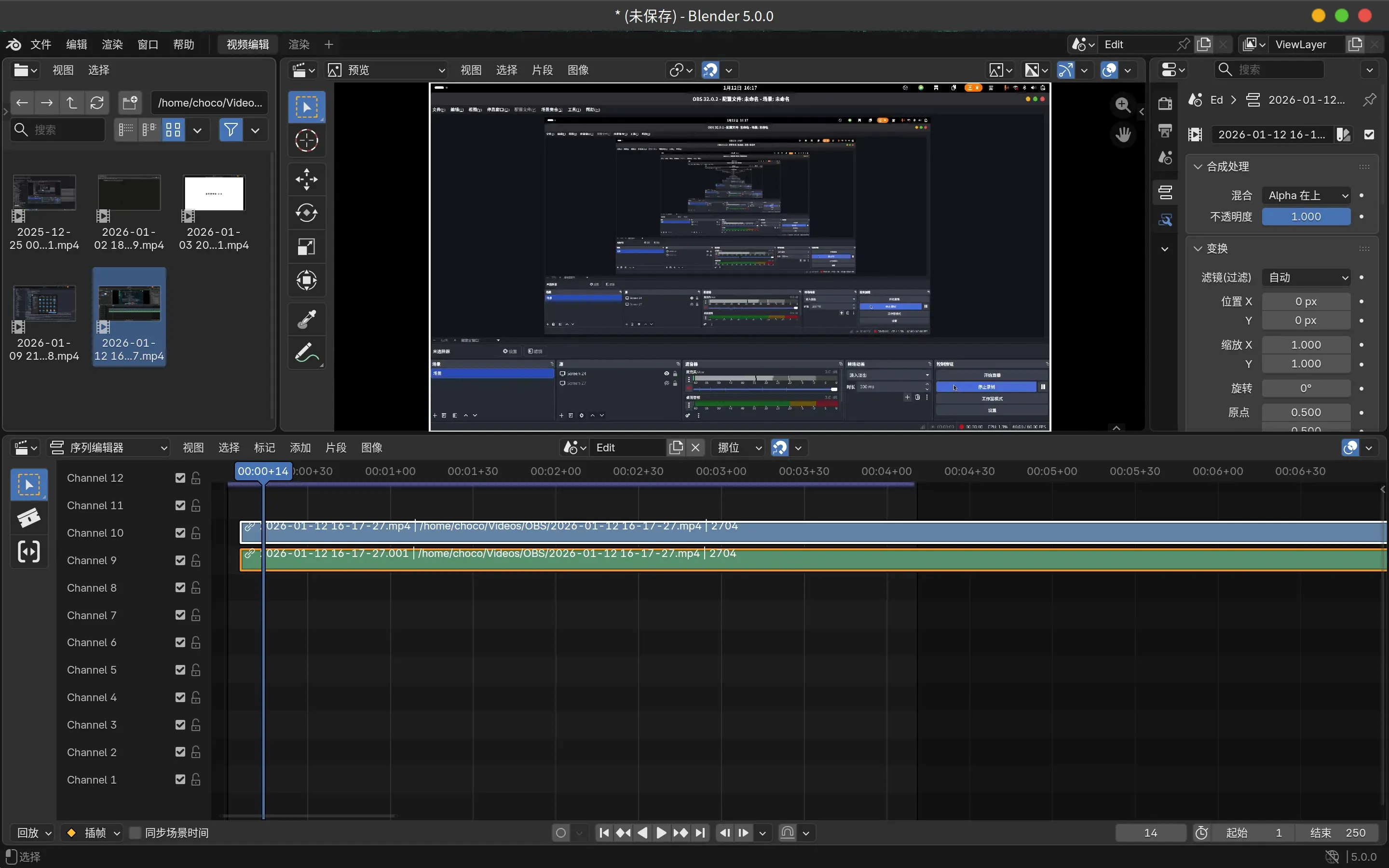
Task: Mute Channel 12 checkbox
Action: pos(180,478)
